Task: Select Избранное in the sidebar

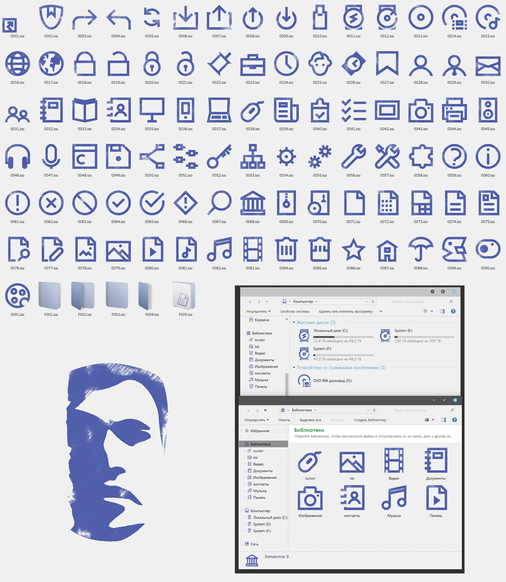Action: coord(259,431)
